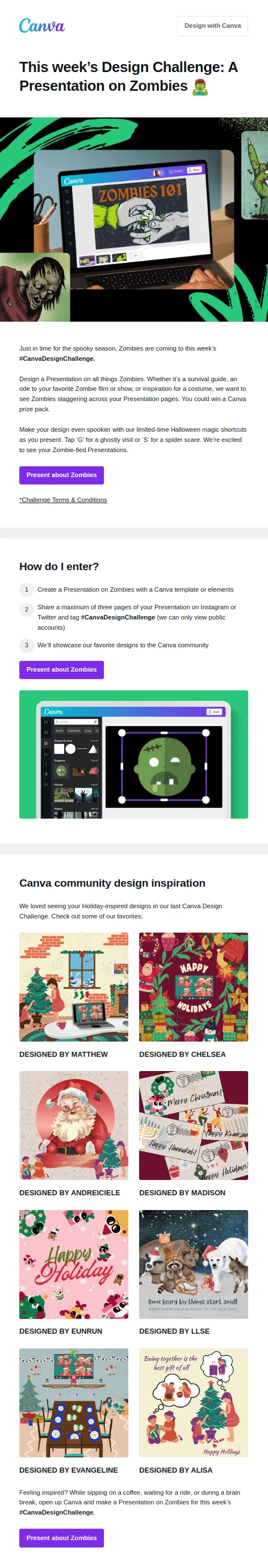Viewport: 268px width, 1568px height.
Task: Open the dinner table design by Evangeline
Action: coord(74,1403)
